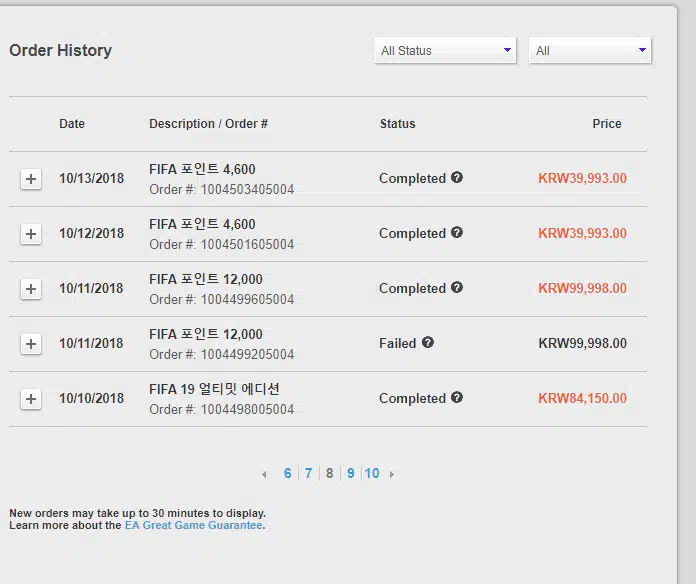
Task: Click order number 1004499205004
Action: (247, 355)
